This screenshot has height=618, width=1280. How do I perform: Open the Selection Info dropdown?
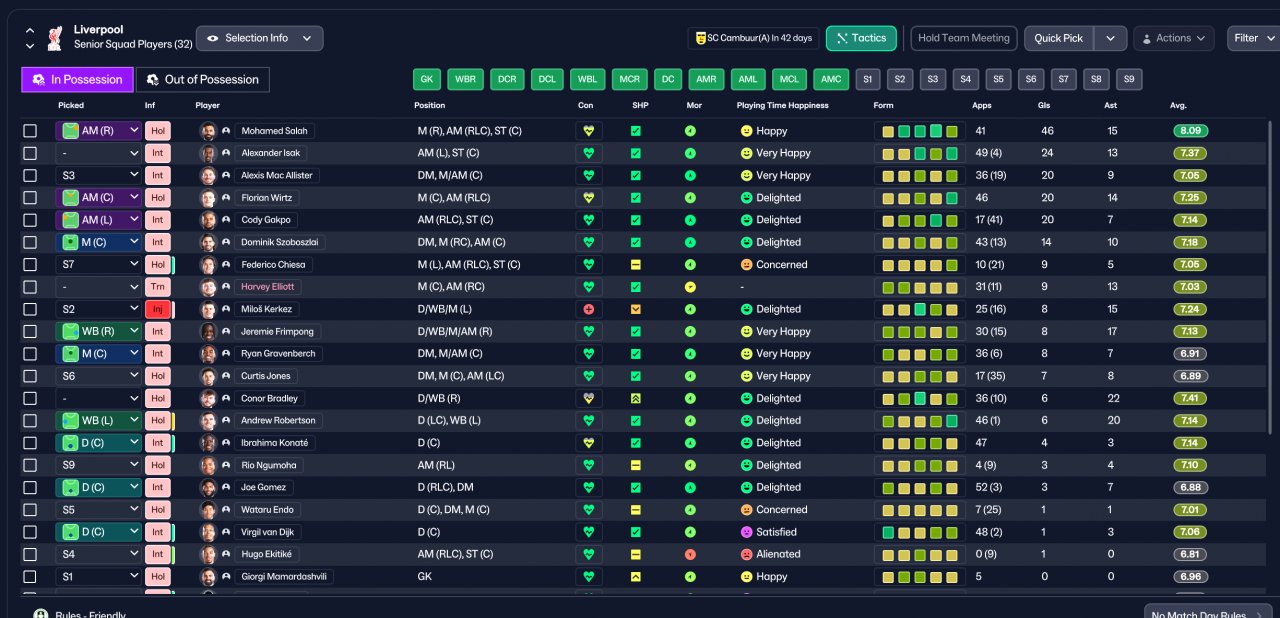(260, 38)
